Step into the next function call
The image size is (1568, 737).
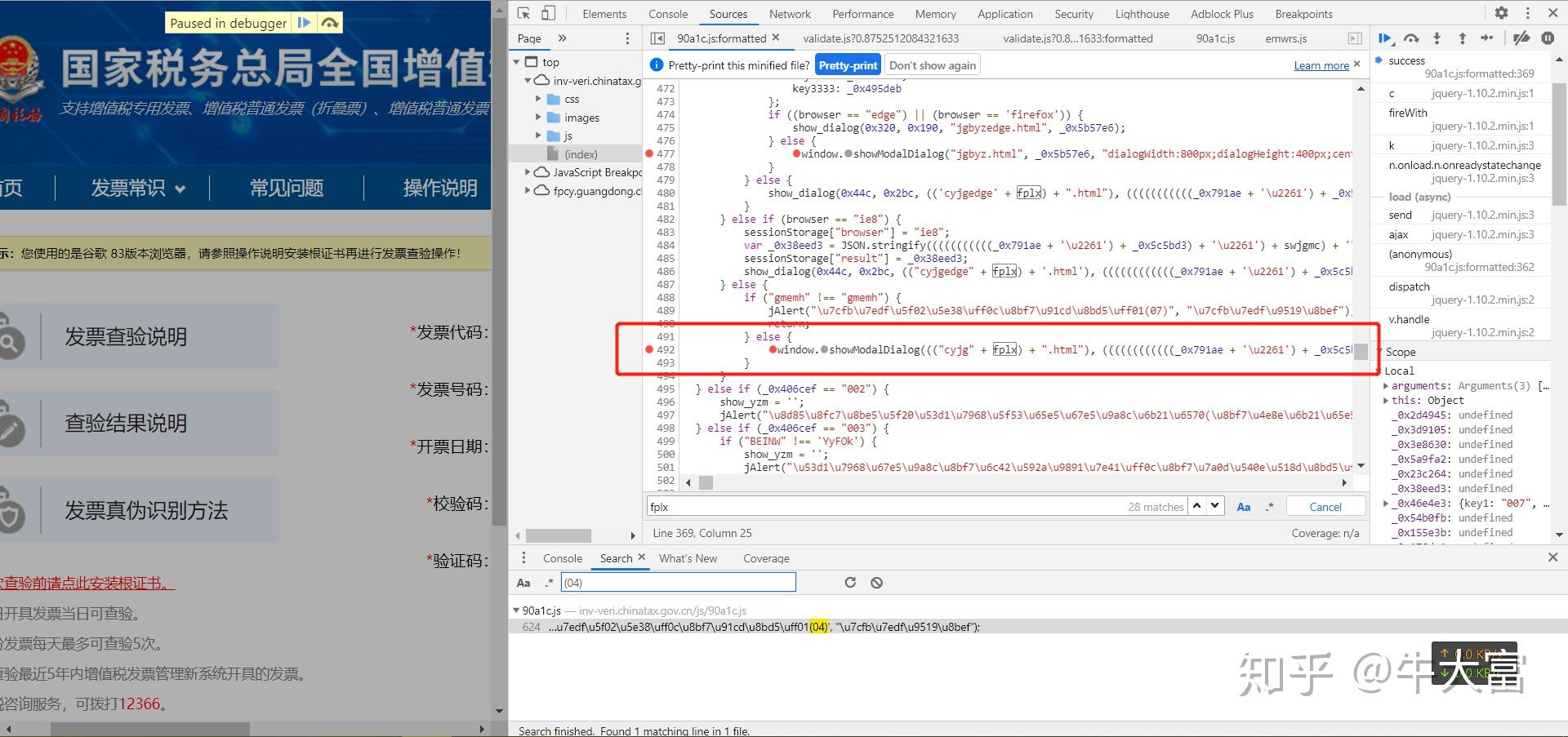(1437, 38)
